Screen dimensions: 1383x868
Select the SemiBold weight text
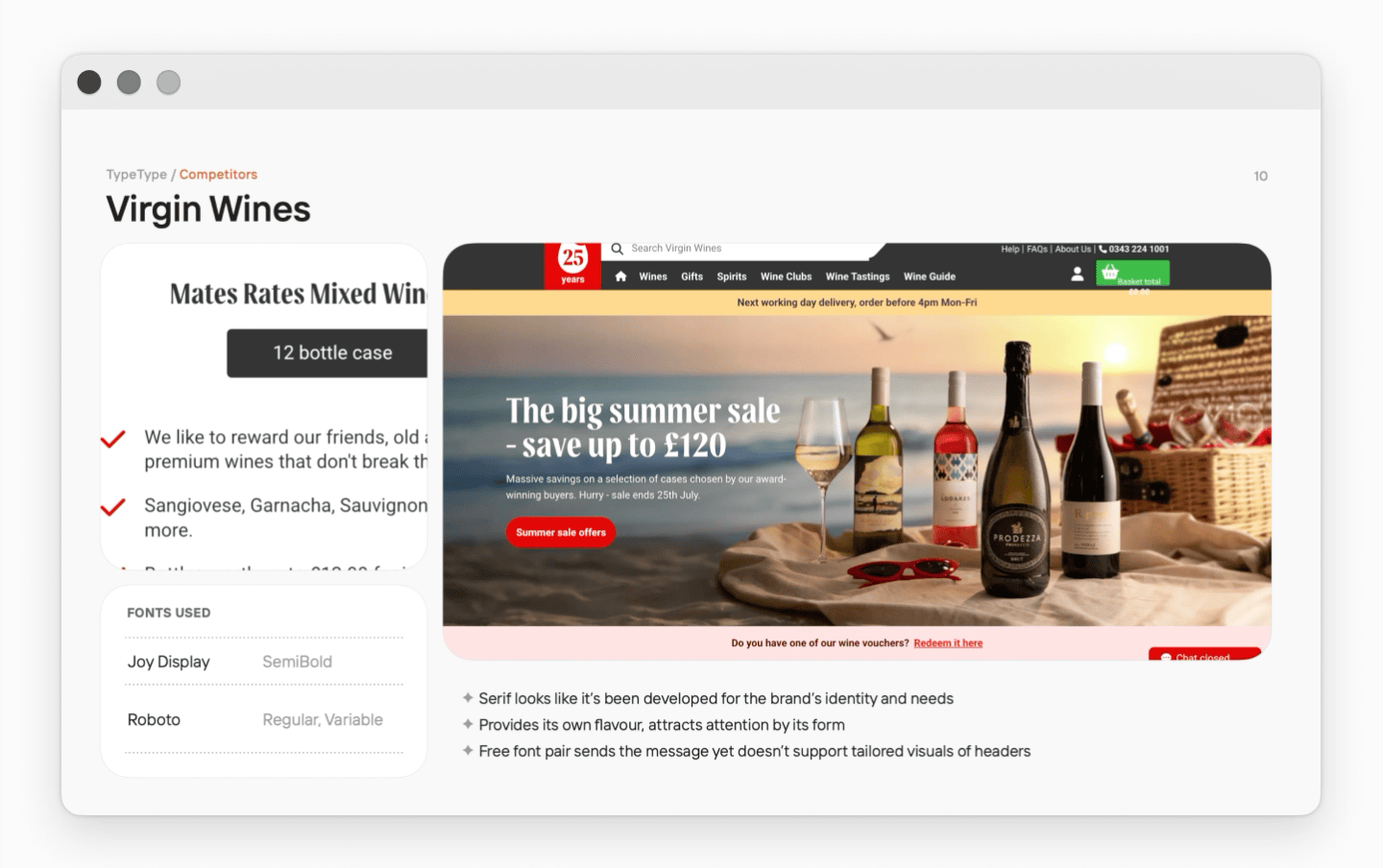[x=297, y=662]
